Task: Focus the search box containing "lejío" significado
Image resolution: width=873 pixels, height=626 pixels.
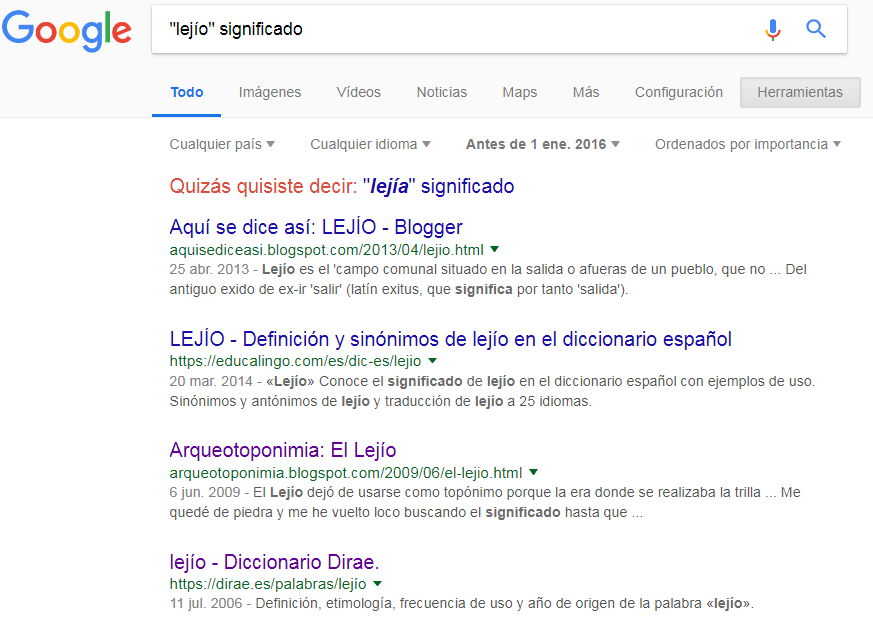Action: pos(499,29)
